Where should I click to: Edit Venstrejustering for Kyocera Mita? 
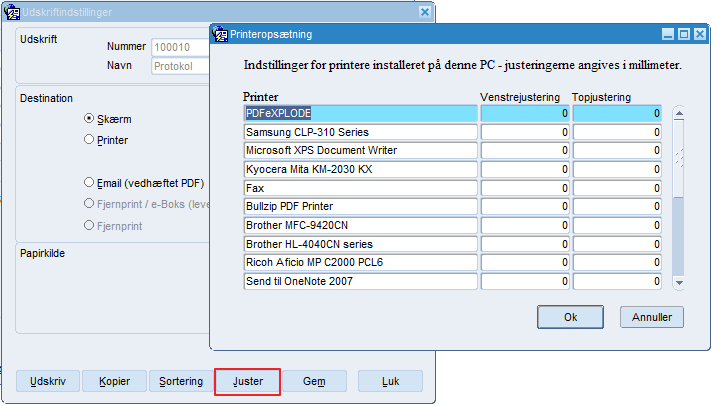click(525, 170)
